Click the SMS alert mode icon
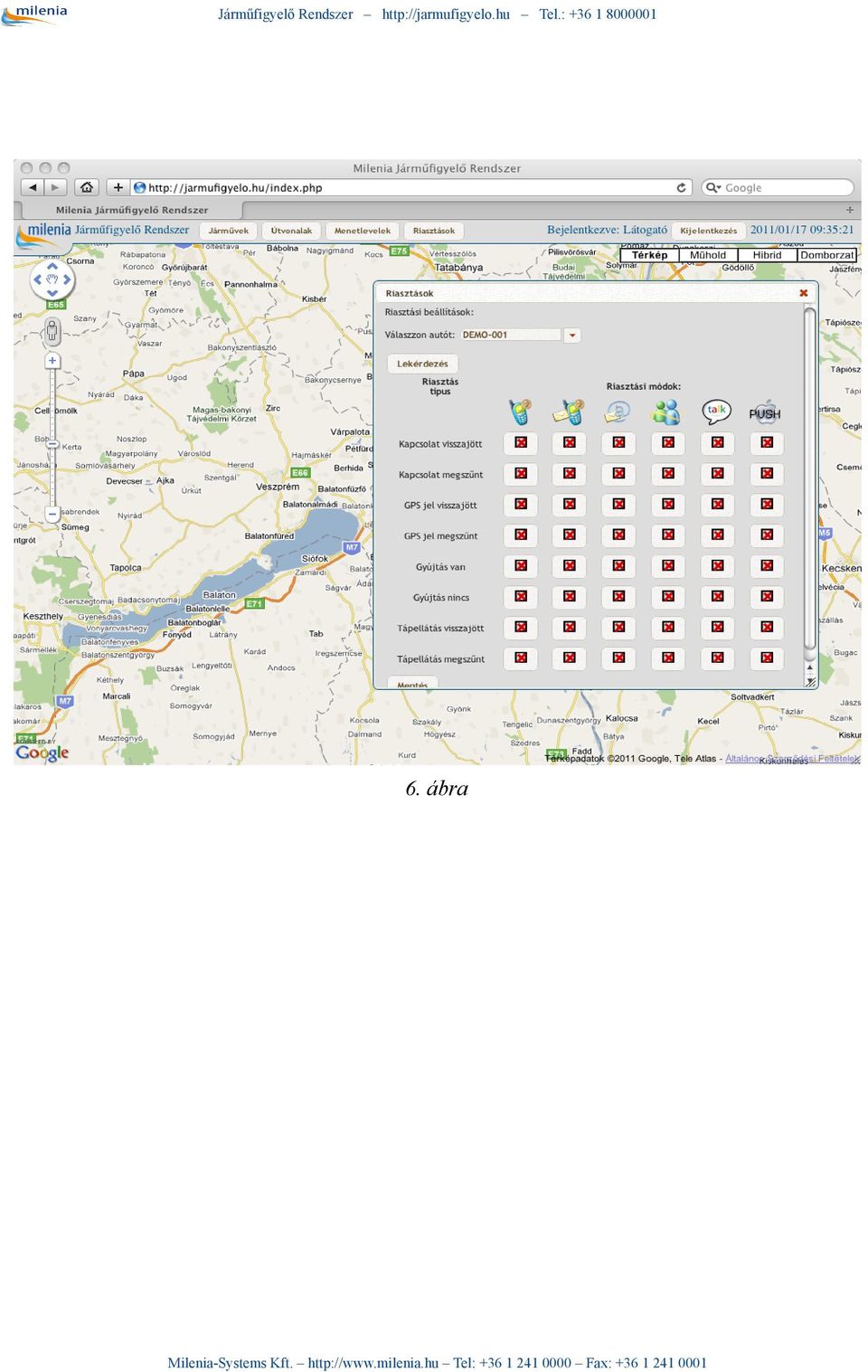Screen dimensions: 868x1372 569,412
